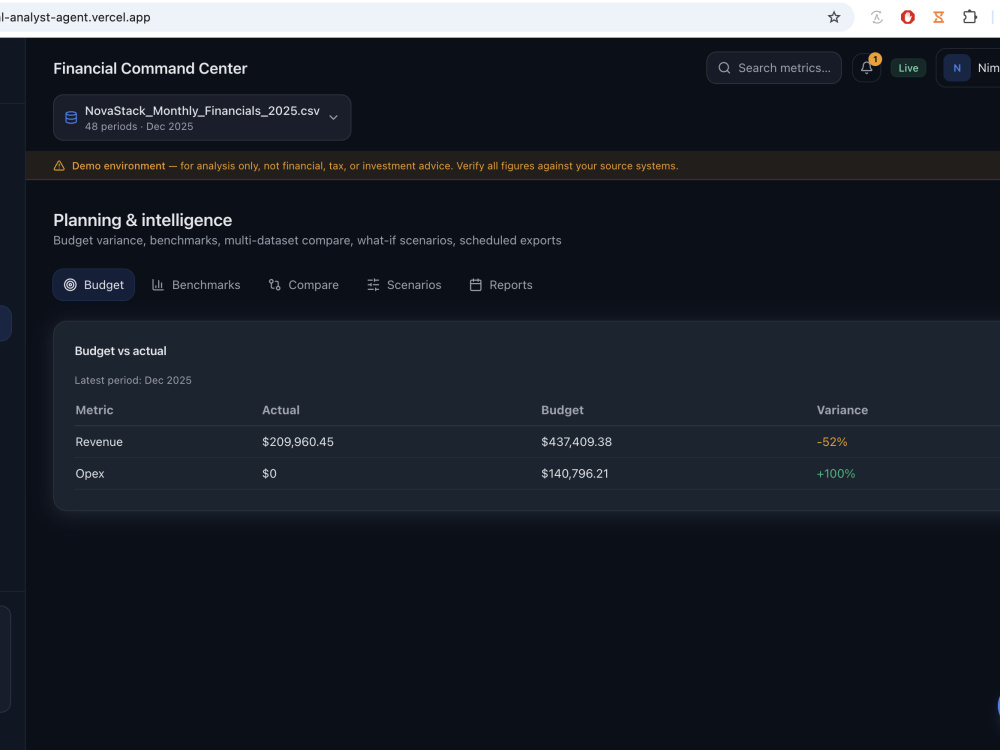Click the 48 periods · Dec 2025 subtitle

pyautogui.click(x=139, y=126)
